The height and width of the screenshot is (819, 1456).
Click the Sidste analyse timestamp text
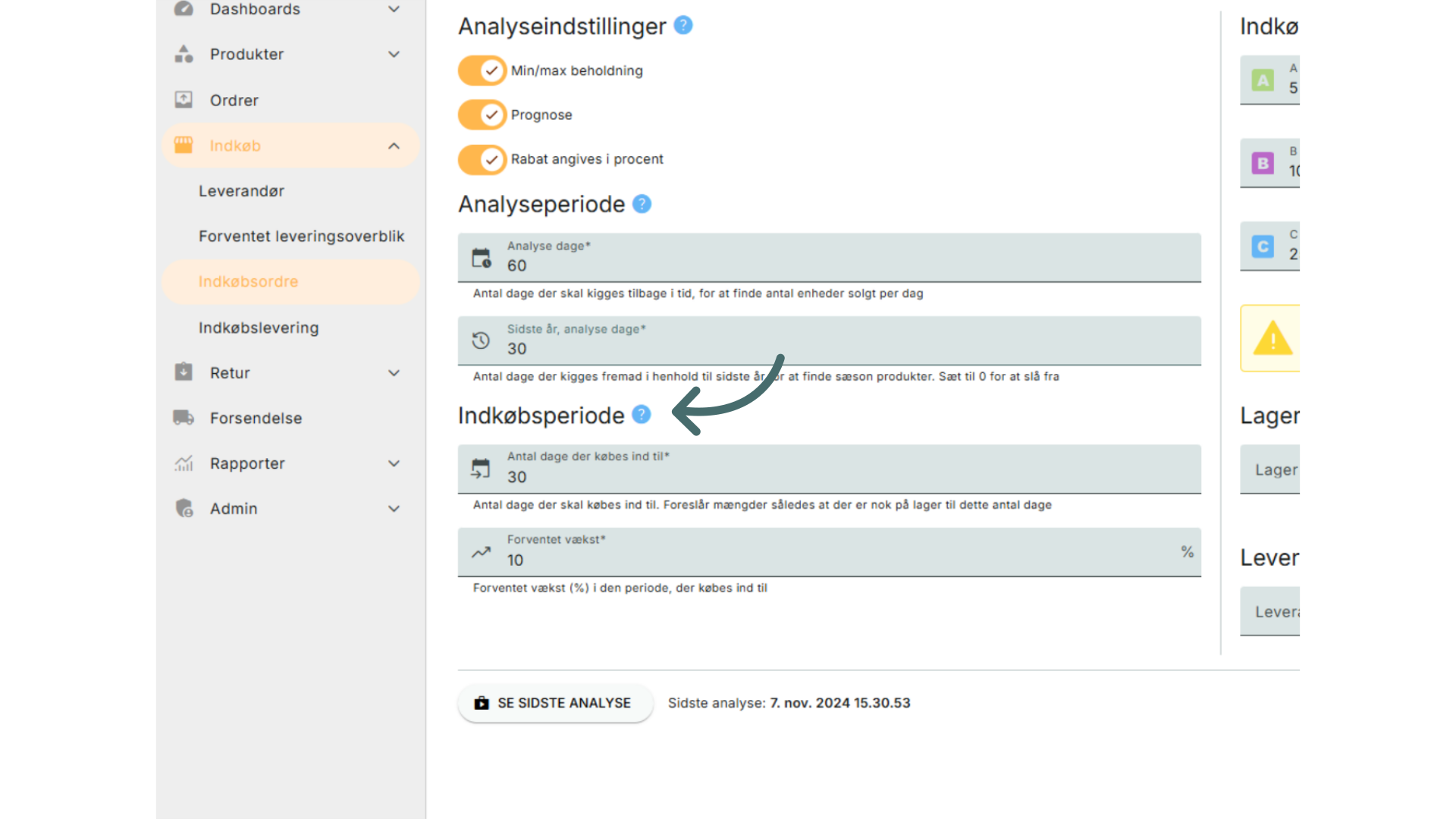click(x=789, y=703)
